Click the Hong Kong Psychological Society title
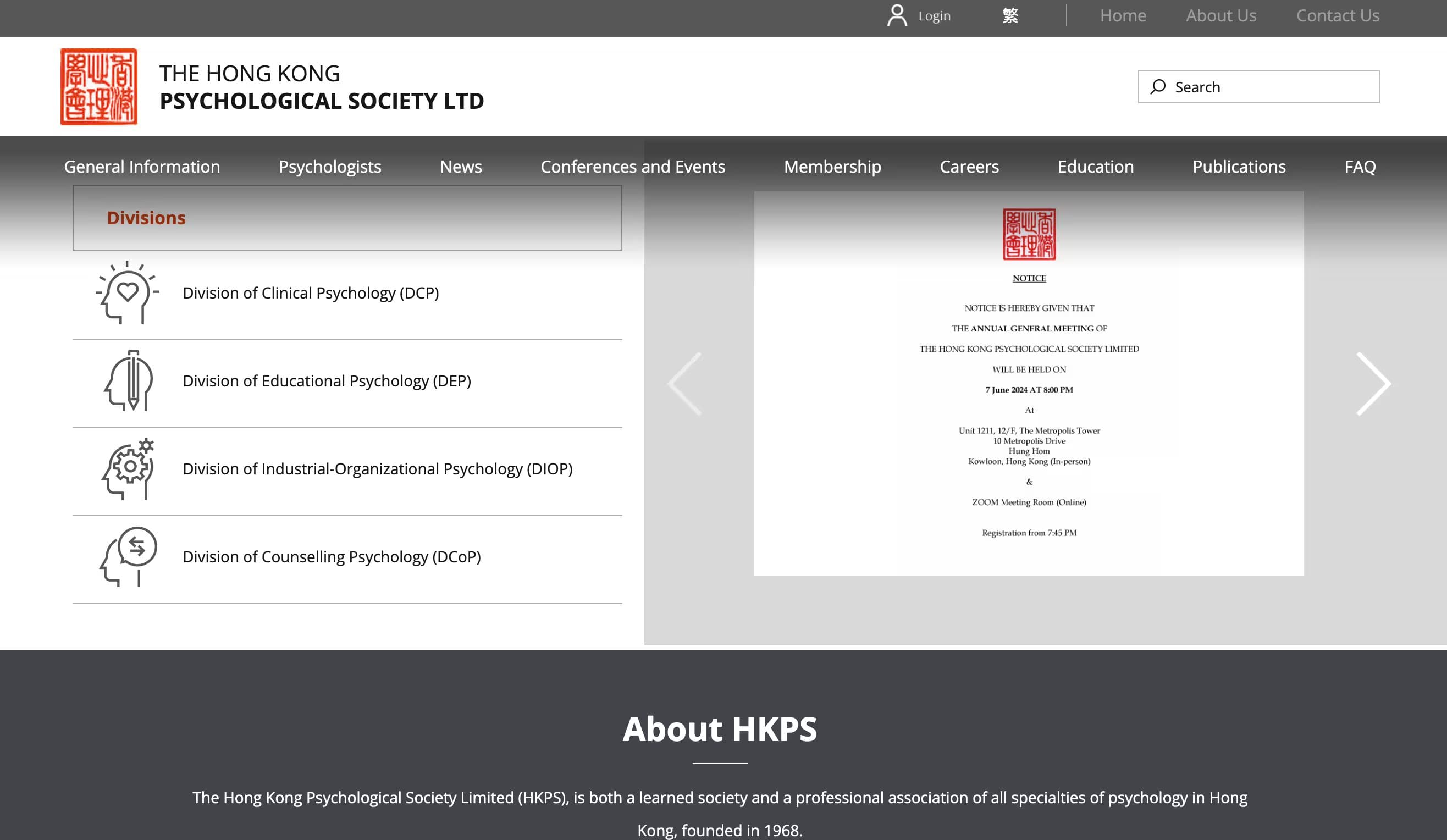Screen dimensions: 1447x840 pos(322,87)
